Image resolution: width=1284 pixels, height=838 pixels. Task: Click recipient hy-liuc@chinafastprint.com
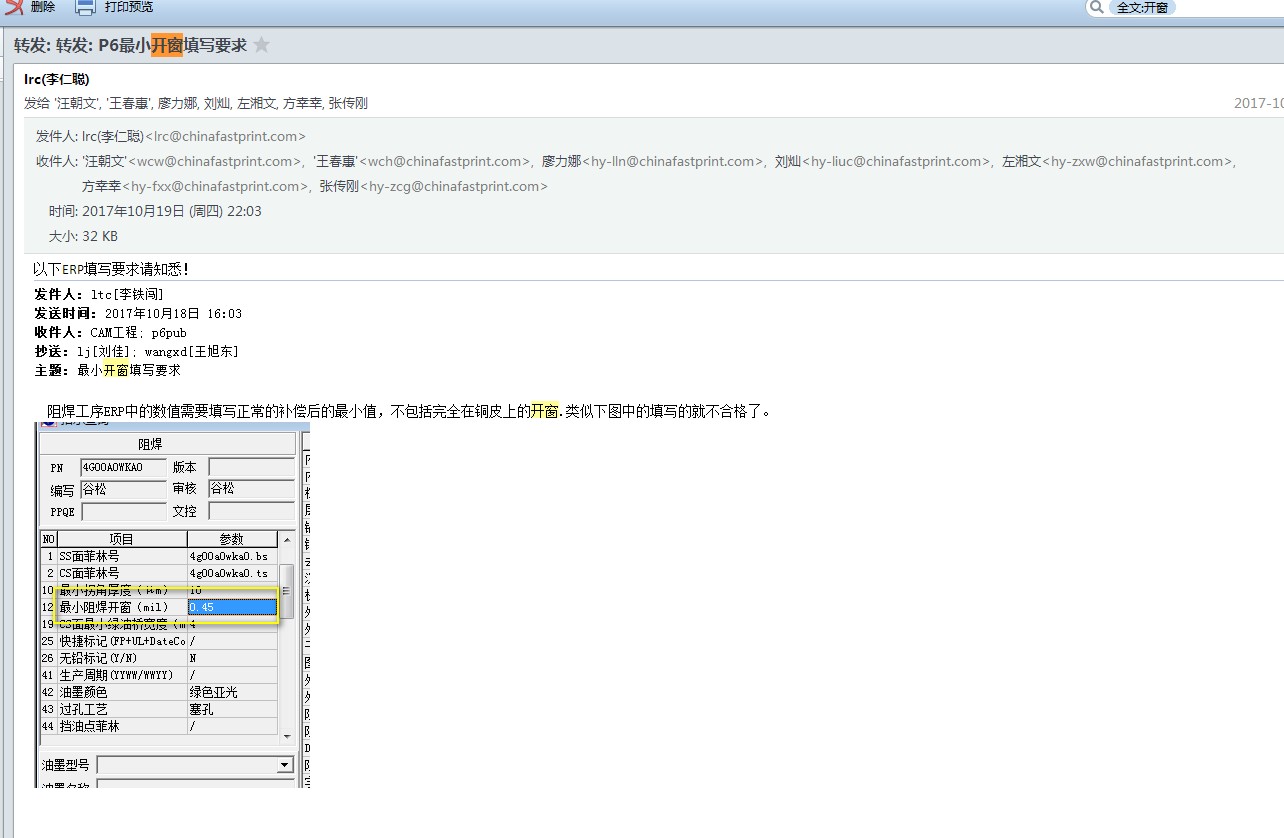point(897,161)
